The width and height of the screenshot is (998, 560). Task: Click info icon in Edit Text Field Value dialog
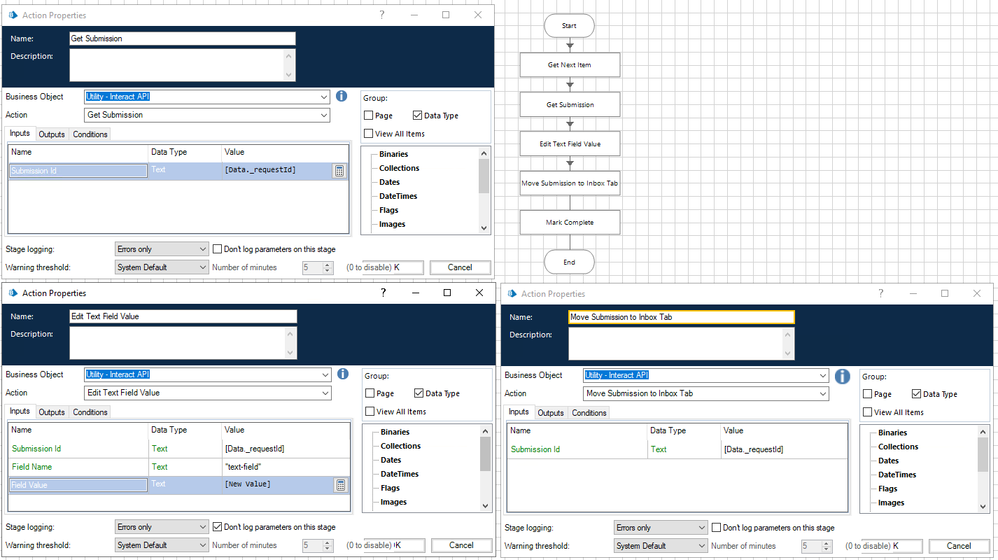(342, 374)
